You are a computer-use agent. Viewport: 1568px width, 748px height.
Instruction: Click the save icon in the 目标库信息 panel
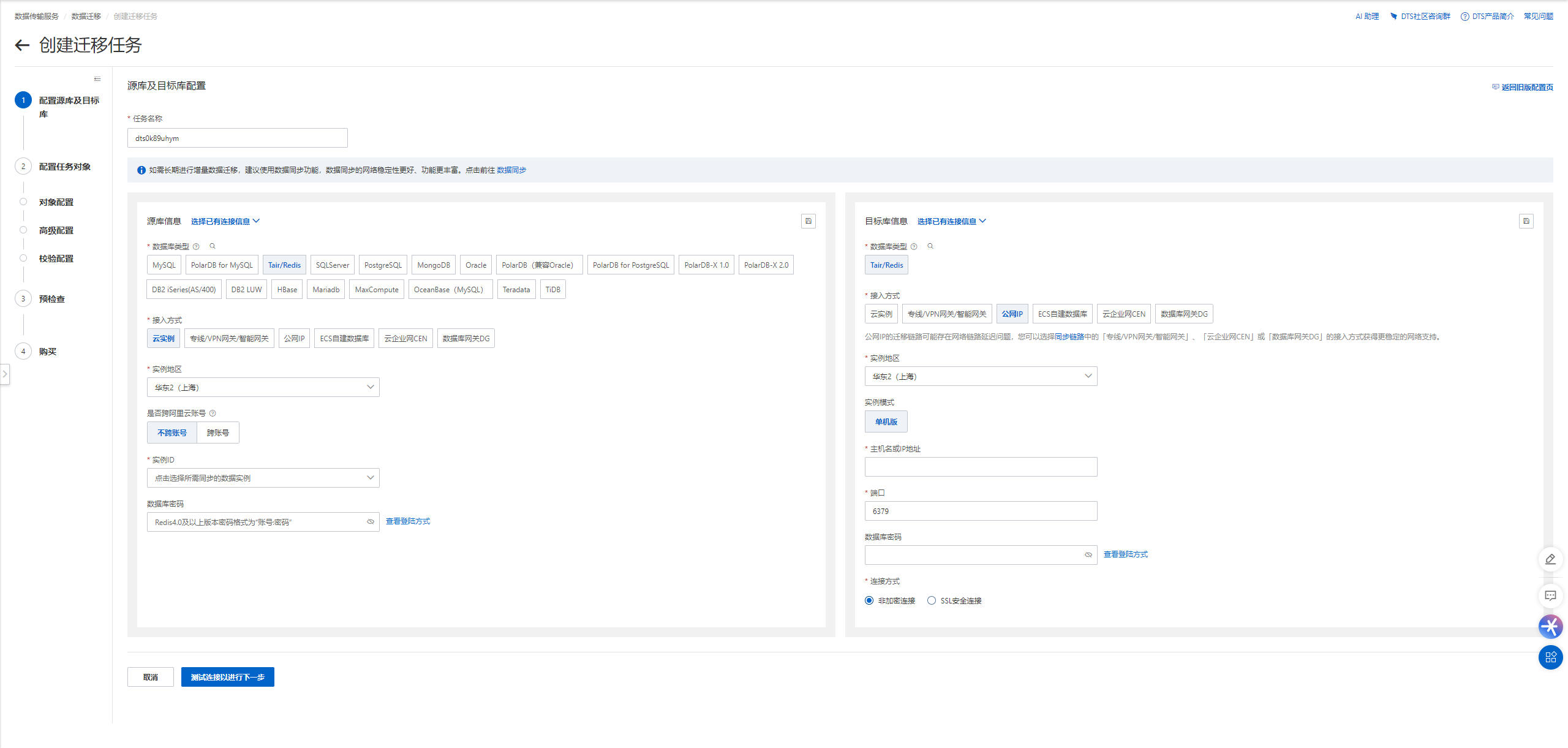pyautogui.click(x=1526, y=221)
